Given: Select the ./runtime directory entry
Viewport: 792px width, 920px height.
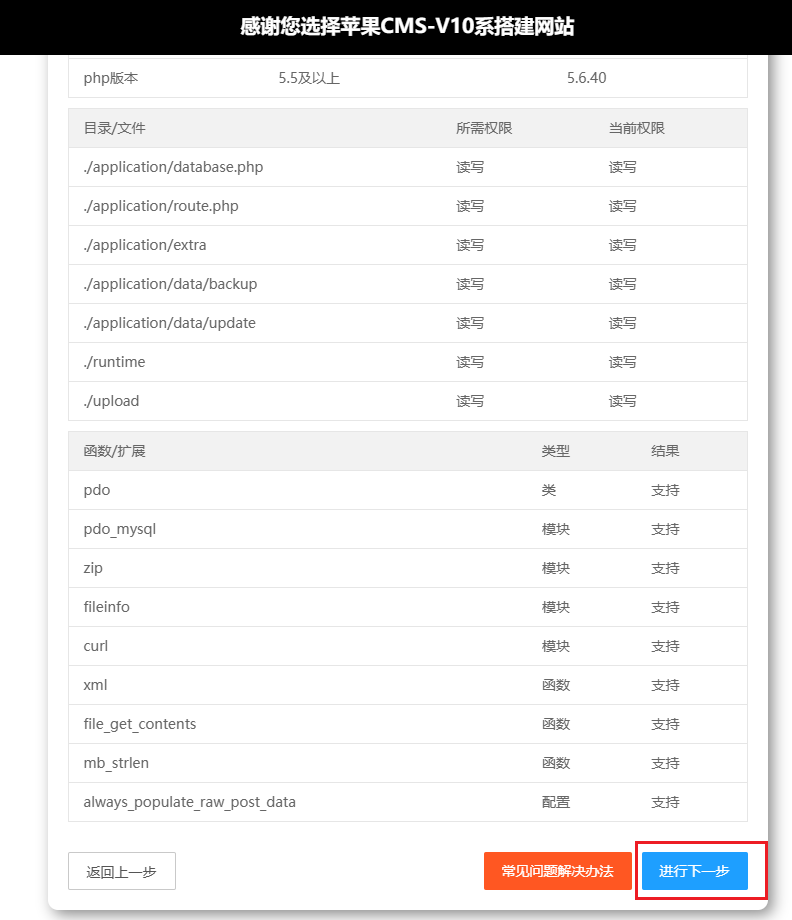Looking at the screenshot, I should 114,362.
